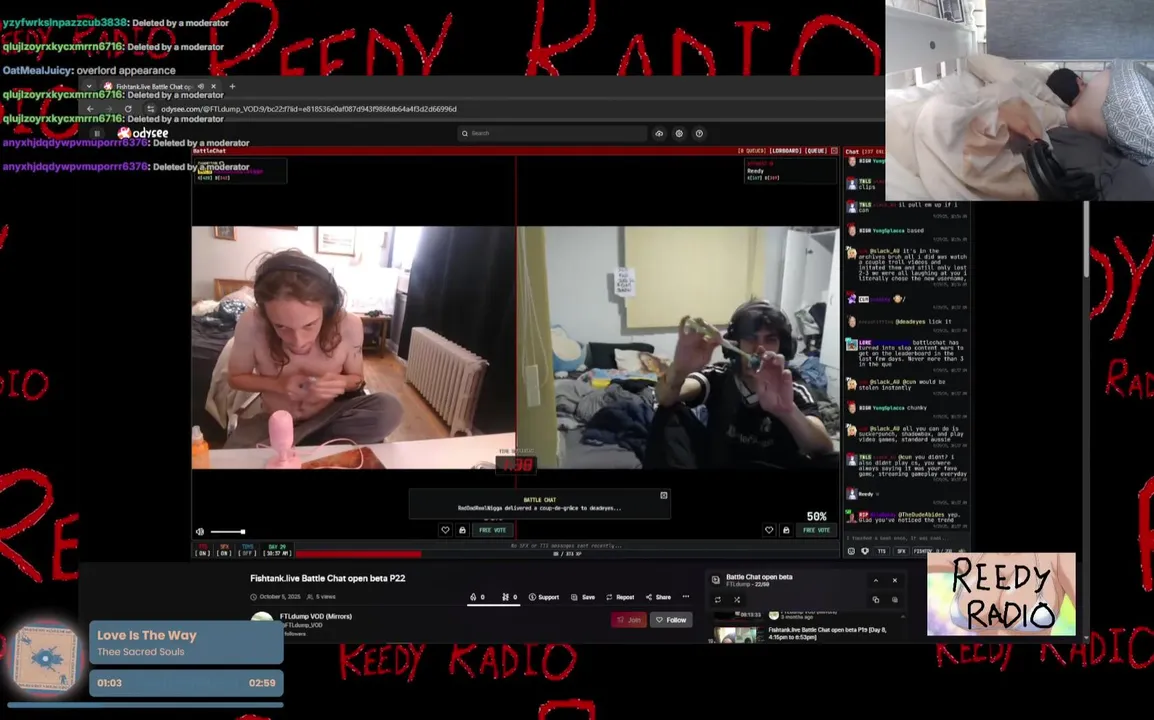The height and width of the screenshot is (720, 1154).
Task: Open the tab list dropdown arrow
Action: [x=89, y=86]
